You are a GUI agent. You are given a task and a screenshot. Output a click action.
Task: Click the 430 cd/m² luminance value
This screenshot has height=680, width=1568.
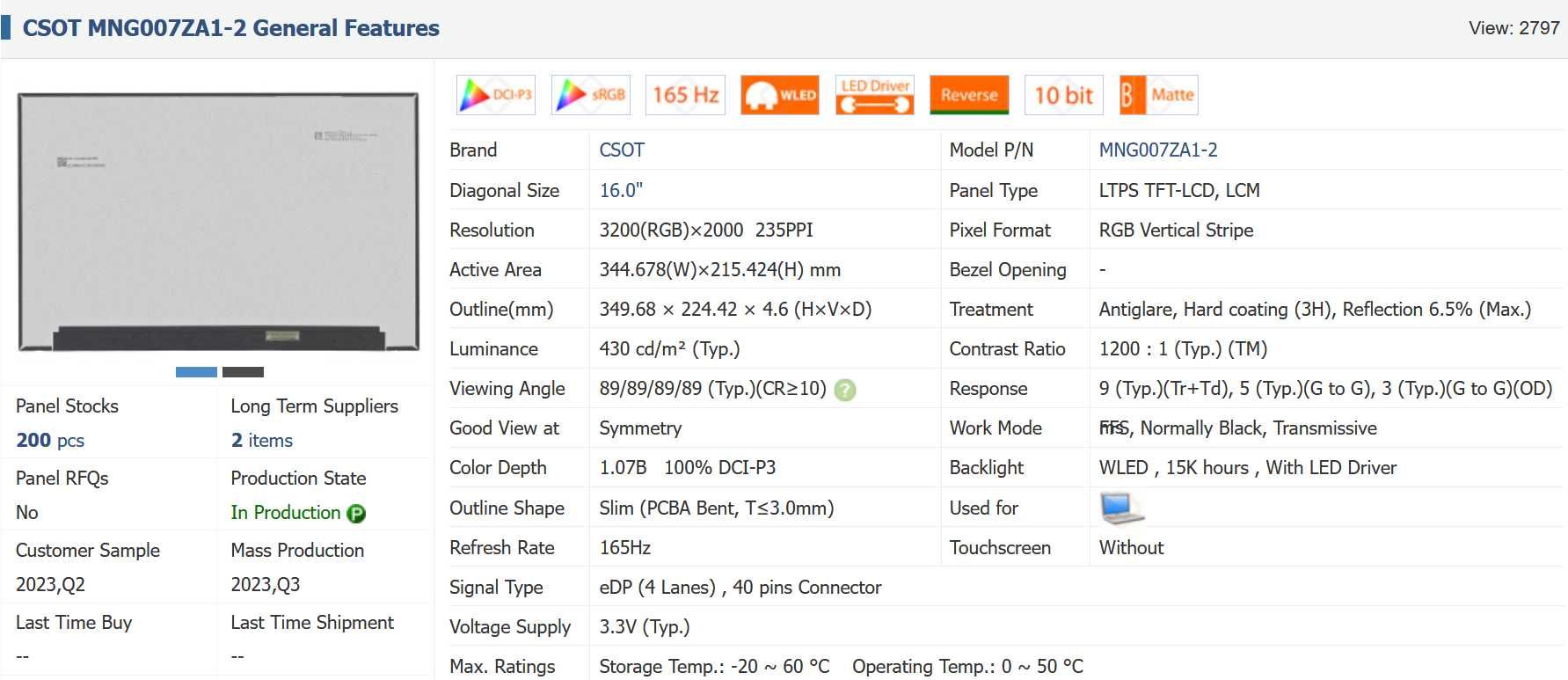coord(669,349)
